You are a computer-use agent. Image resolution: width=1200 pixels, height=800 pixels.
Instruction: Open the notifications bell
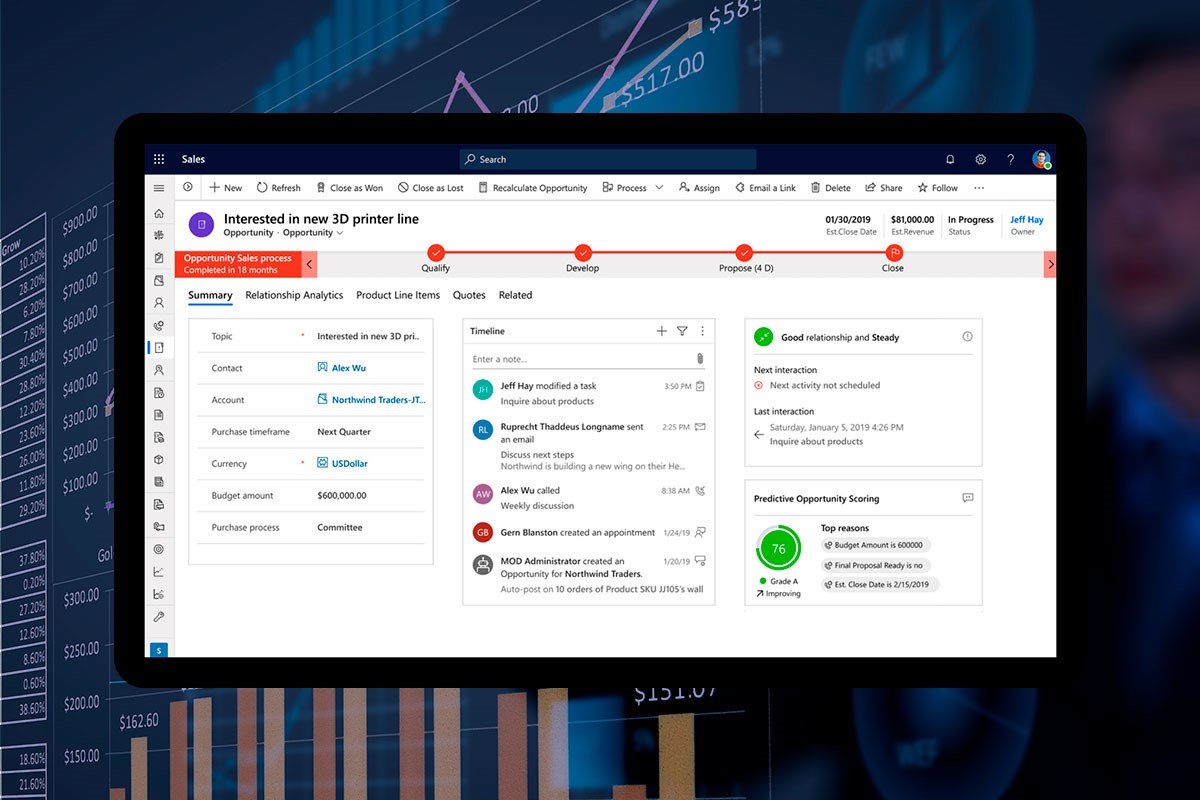[x=950, y=159]
